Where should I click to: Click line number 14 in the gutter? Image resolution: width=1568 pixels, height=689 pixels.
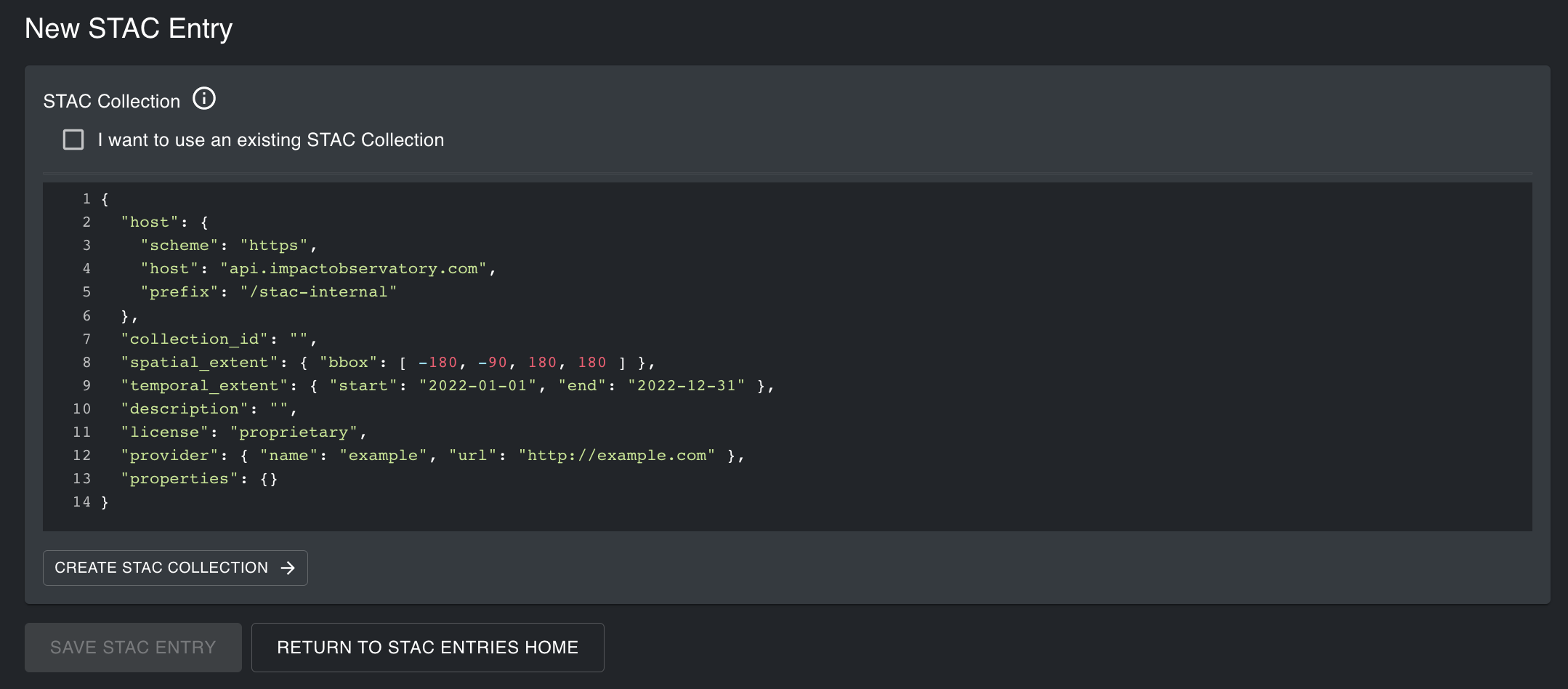click(x=81, y=502)
